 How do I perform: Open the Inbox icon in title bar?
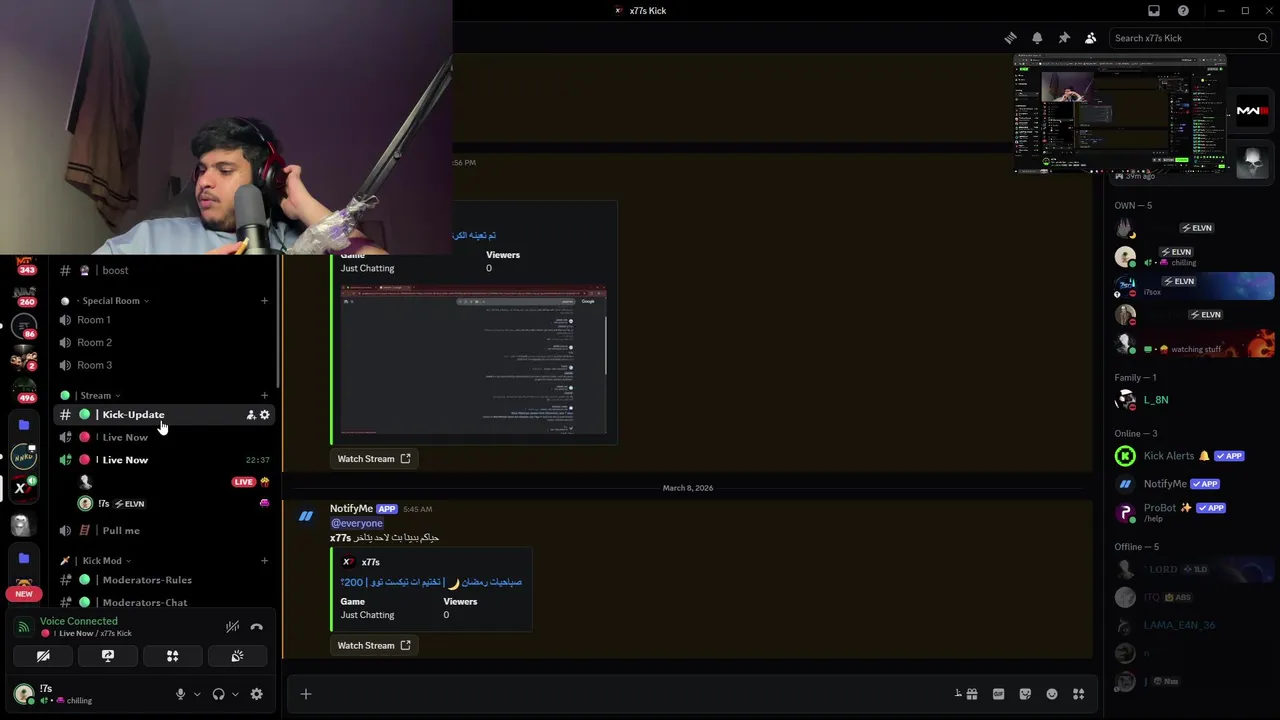1154,11
